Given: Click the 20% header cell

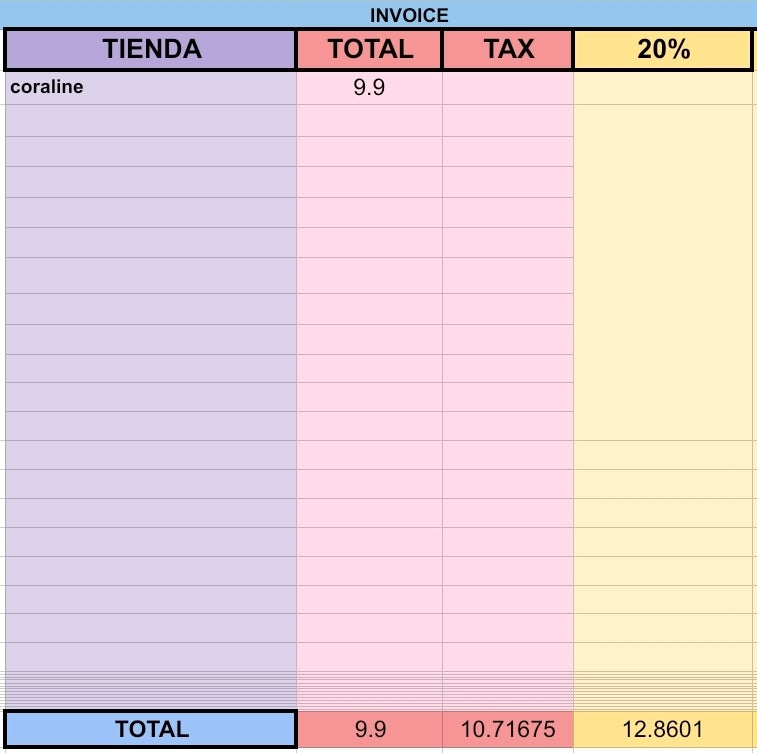Looking at the screenshot, I should click(663, 49).
